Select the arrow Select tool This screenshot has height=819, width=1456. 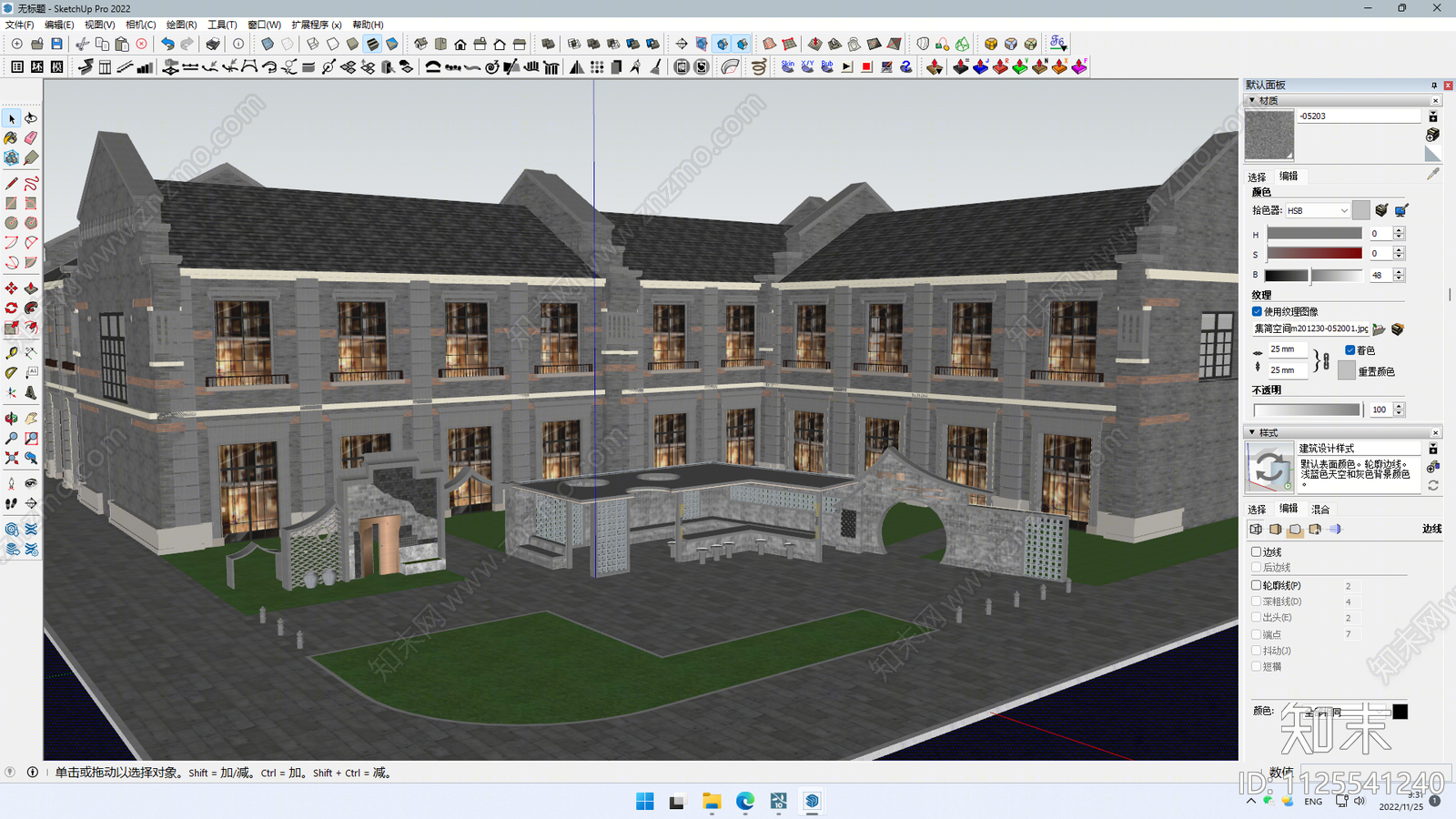12,118
